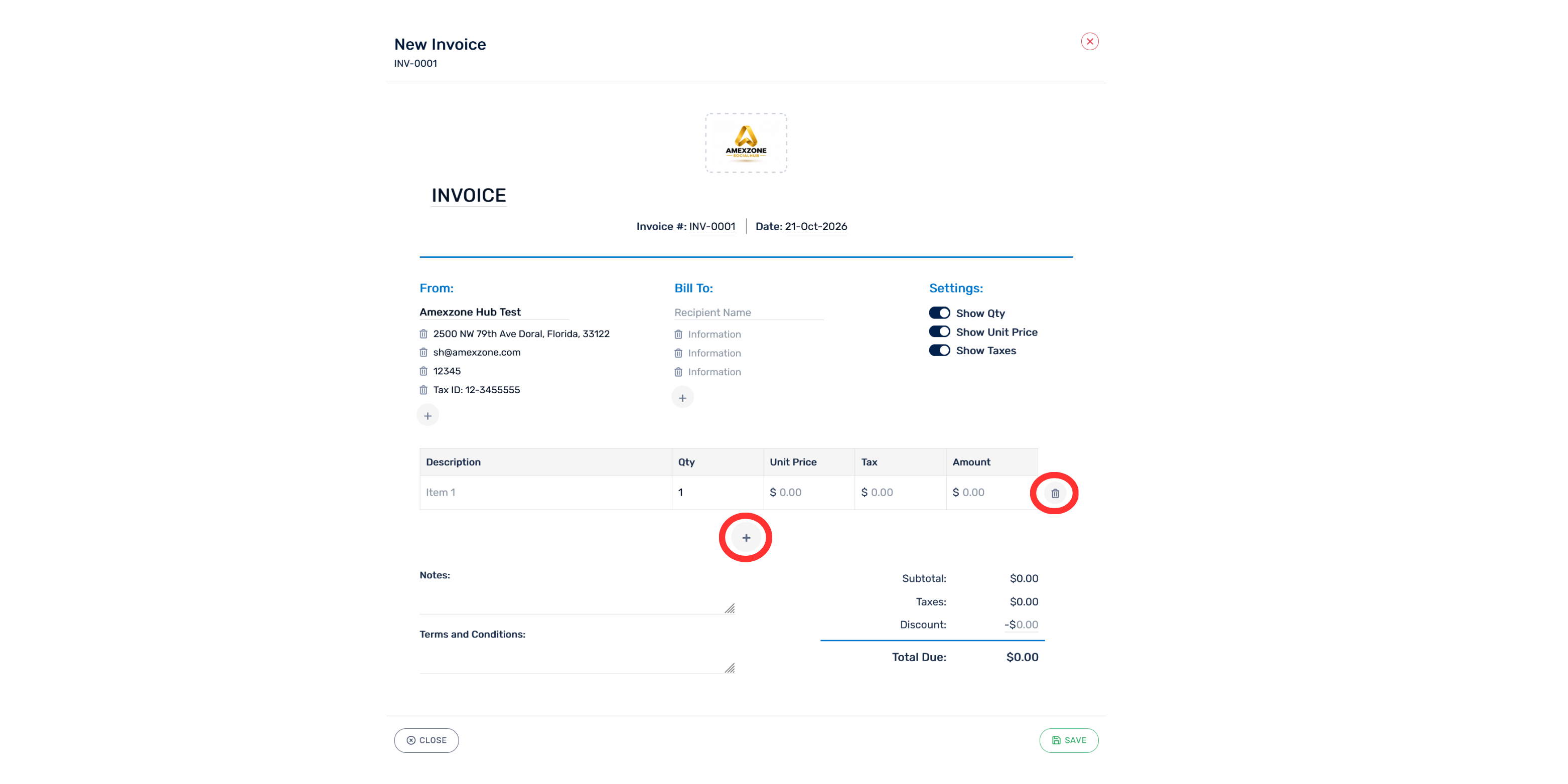Edit the sh@amexzone.com email text

(x=477, y=353)
